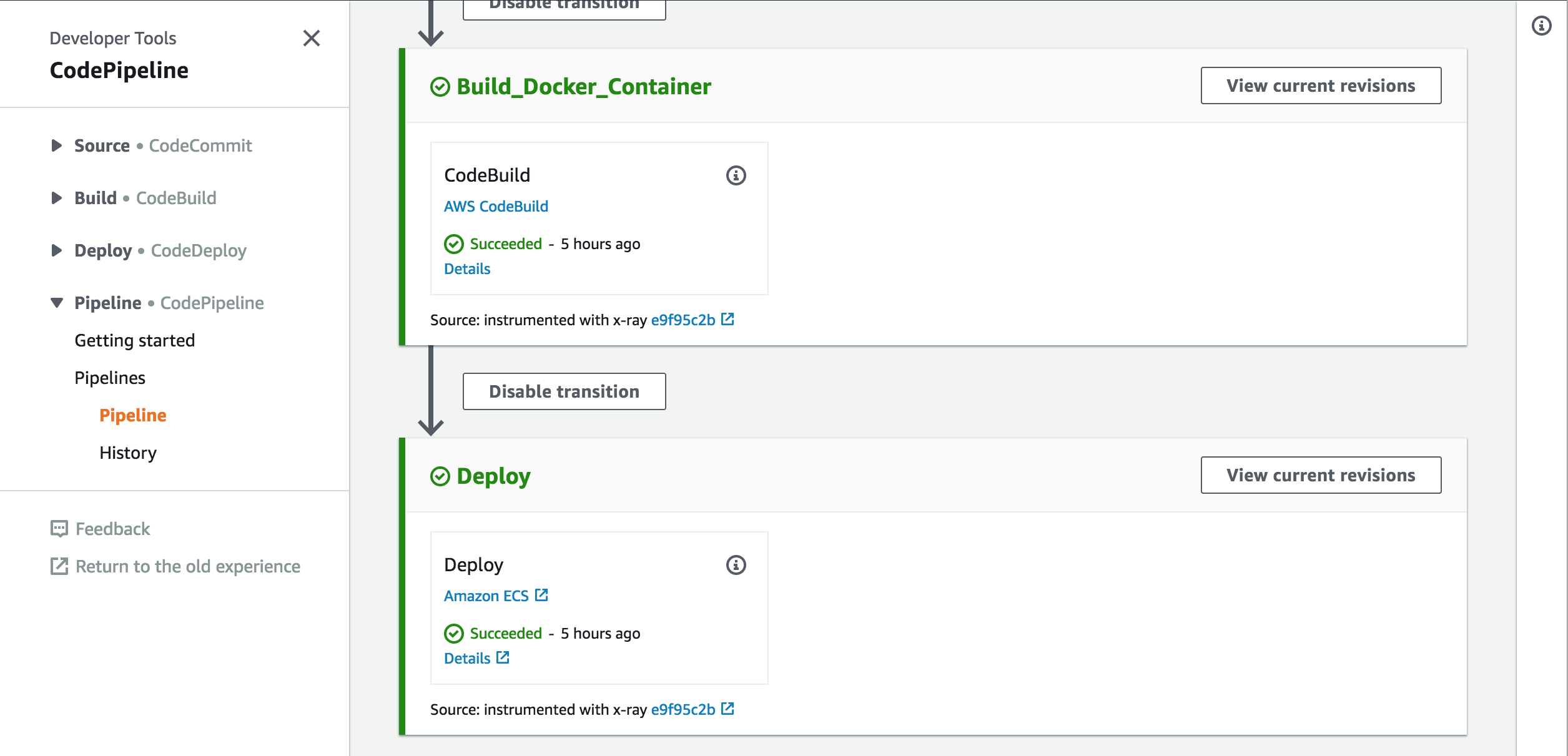Viewport: 1568px width, 756px height.
Task: View current revisions for Build_Docker_Container
Action: click(1321, 86)
